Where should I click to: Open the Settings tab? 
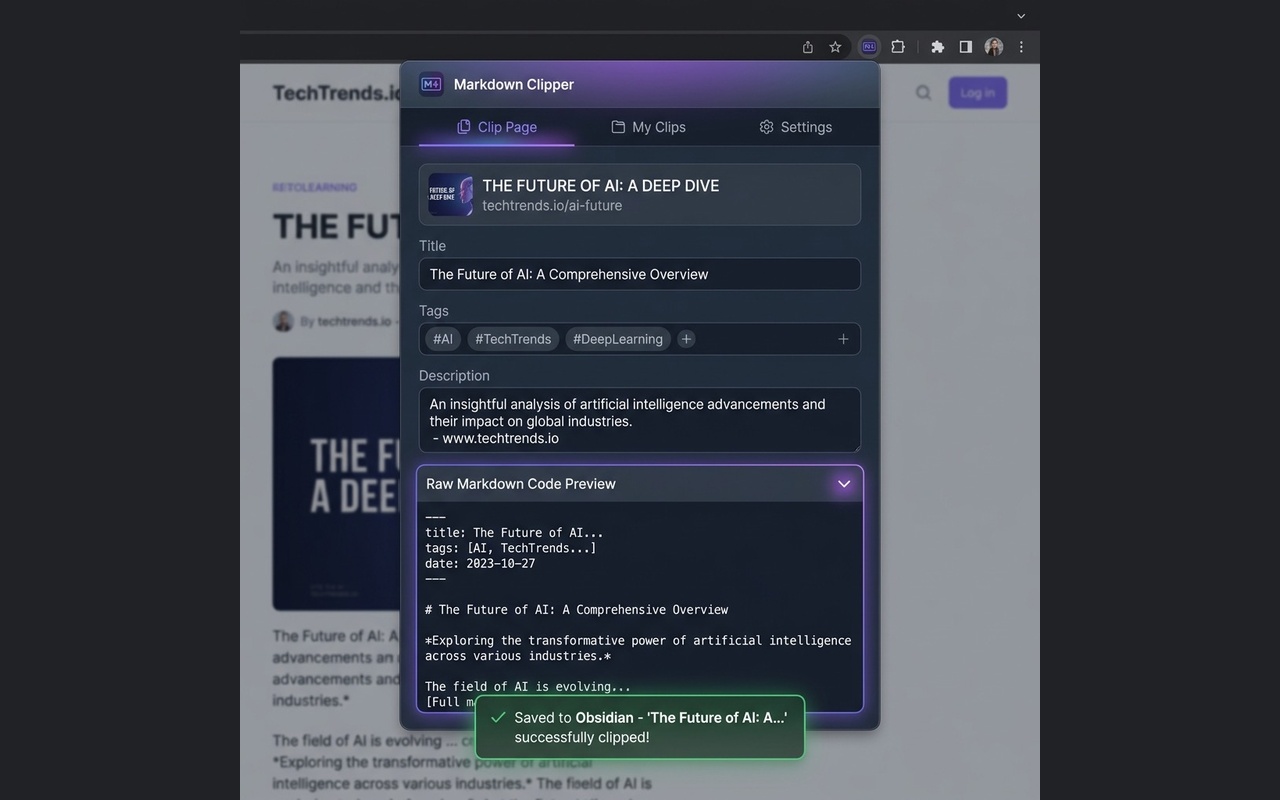795,127
